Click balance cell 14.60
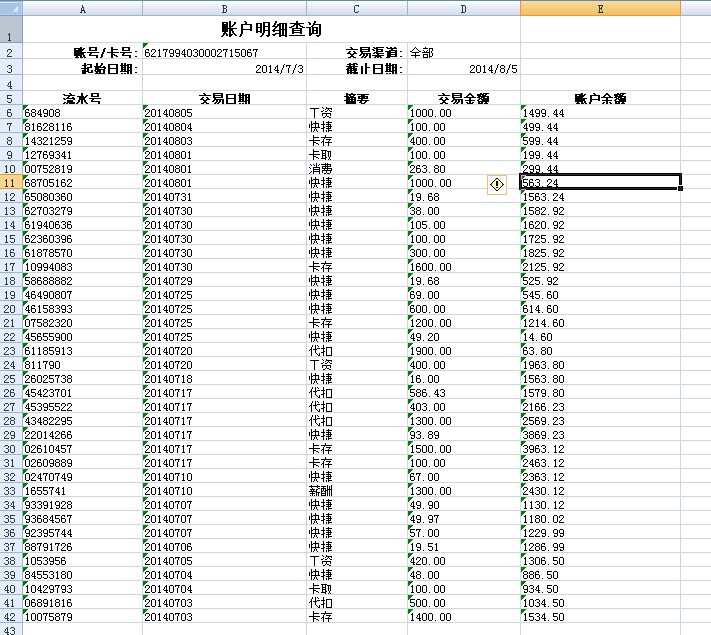Image resolution: width=711 pixels, height=635 pixels. coord(600,337)
